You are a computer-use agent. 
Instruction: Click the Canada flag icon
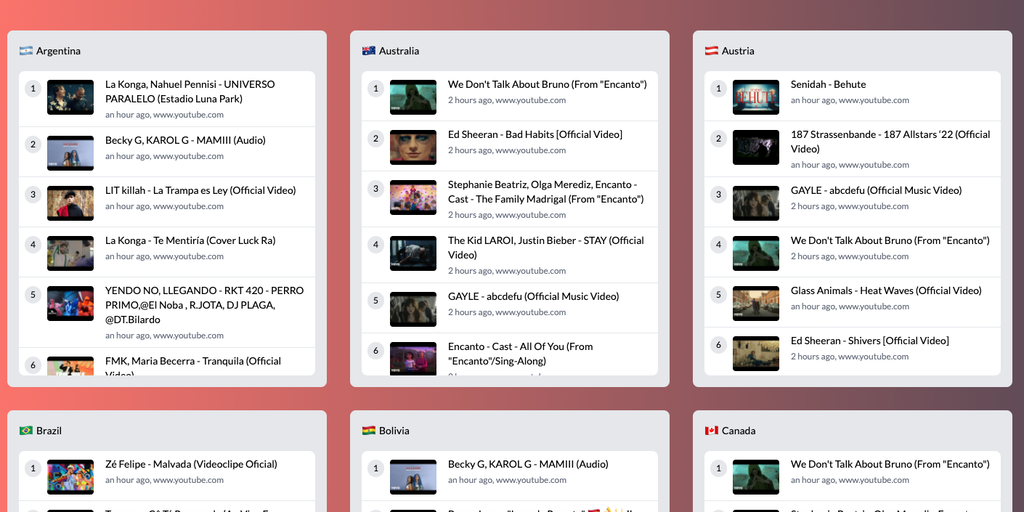(712, 431)
